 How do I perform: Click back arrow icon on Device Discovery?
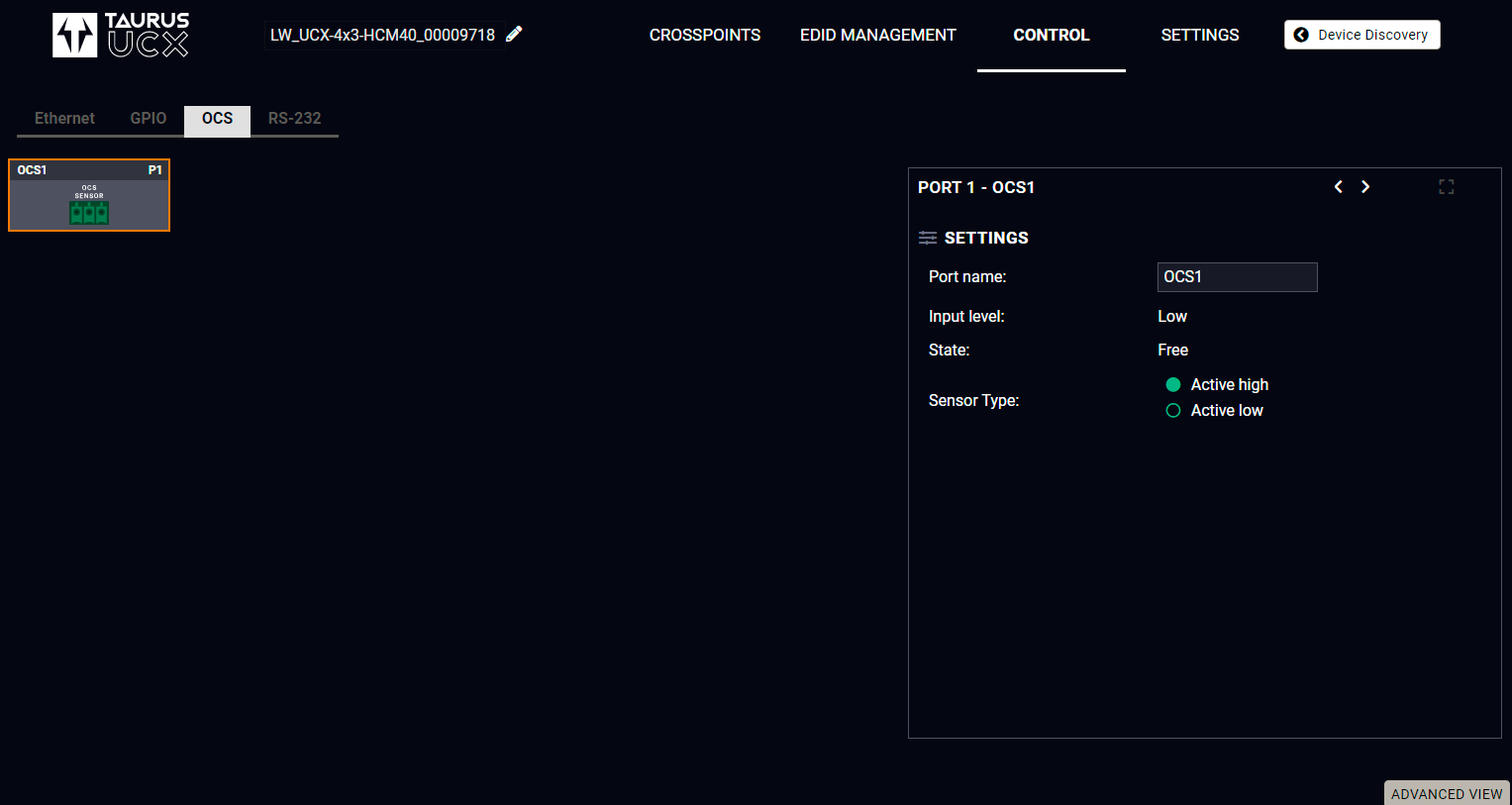[1301, 35]
